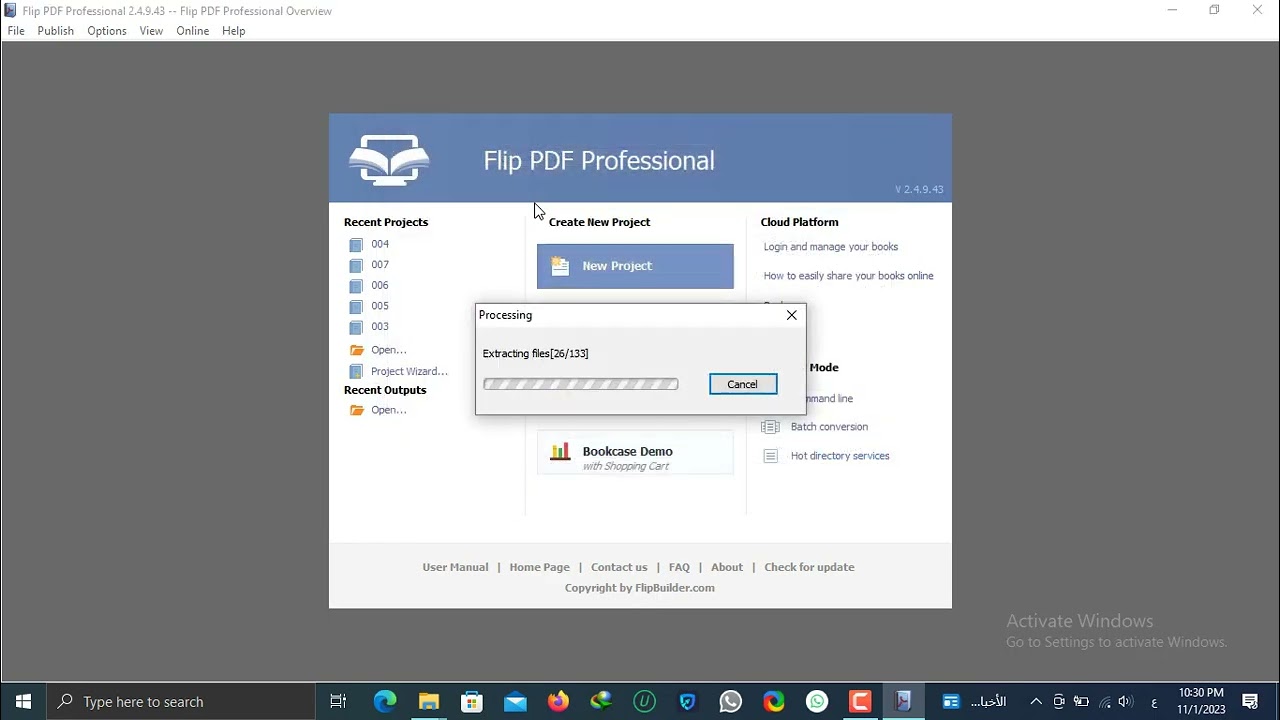
Task: Cancel the file extraction process
Action: [x=743, y=384]
